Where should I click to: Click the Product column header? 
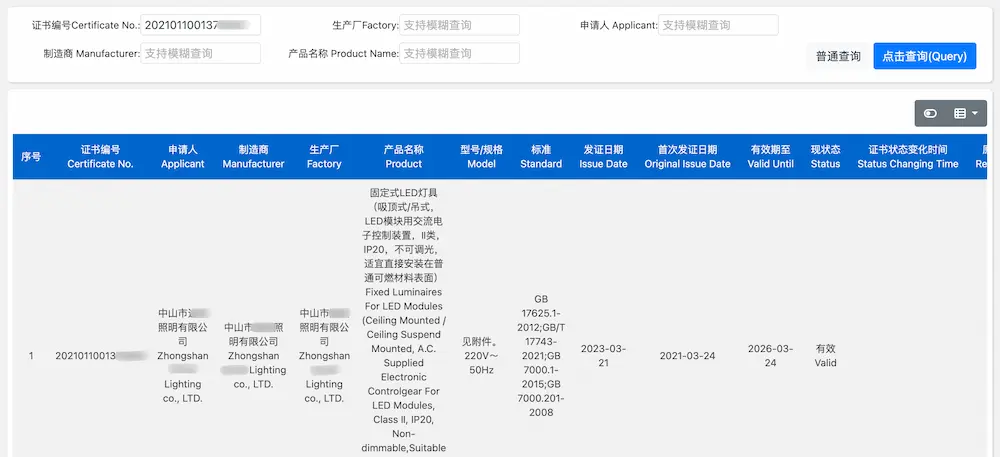click(x=404, y=156)
